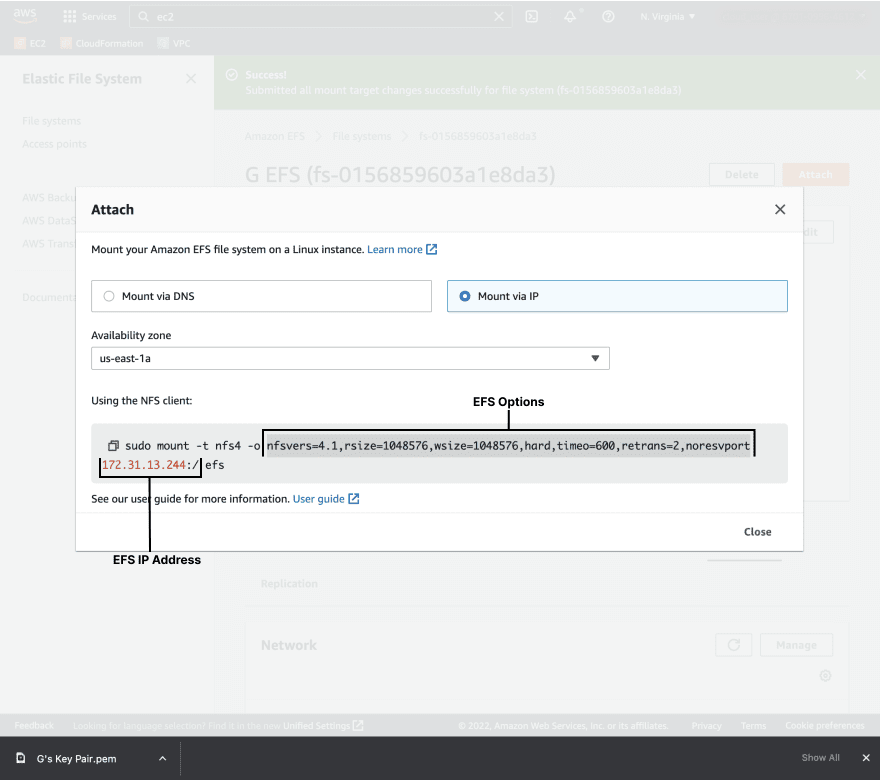
Task: Open the Terms footer link
Action: click(x=753, y=726)
